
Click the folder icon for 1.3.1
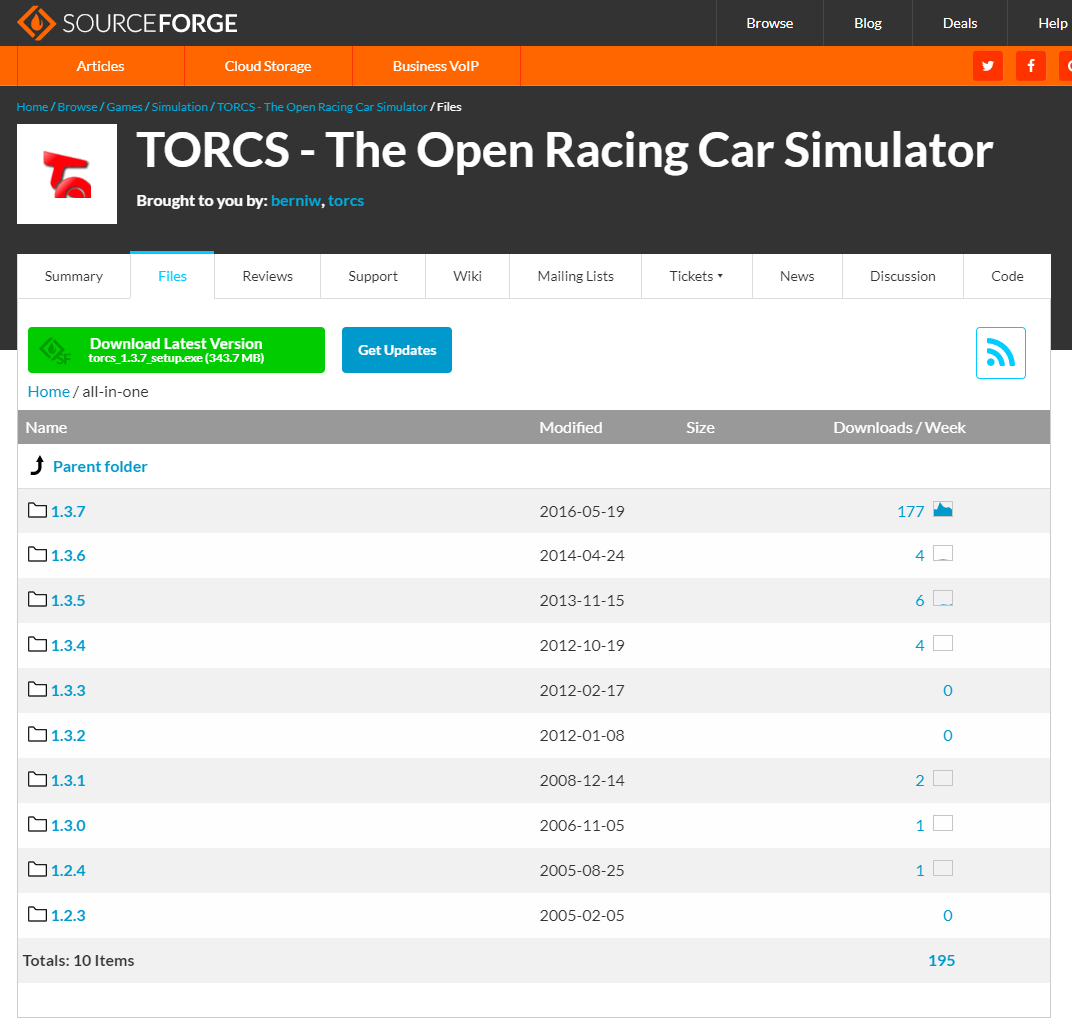click(x=38, y=779)
